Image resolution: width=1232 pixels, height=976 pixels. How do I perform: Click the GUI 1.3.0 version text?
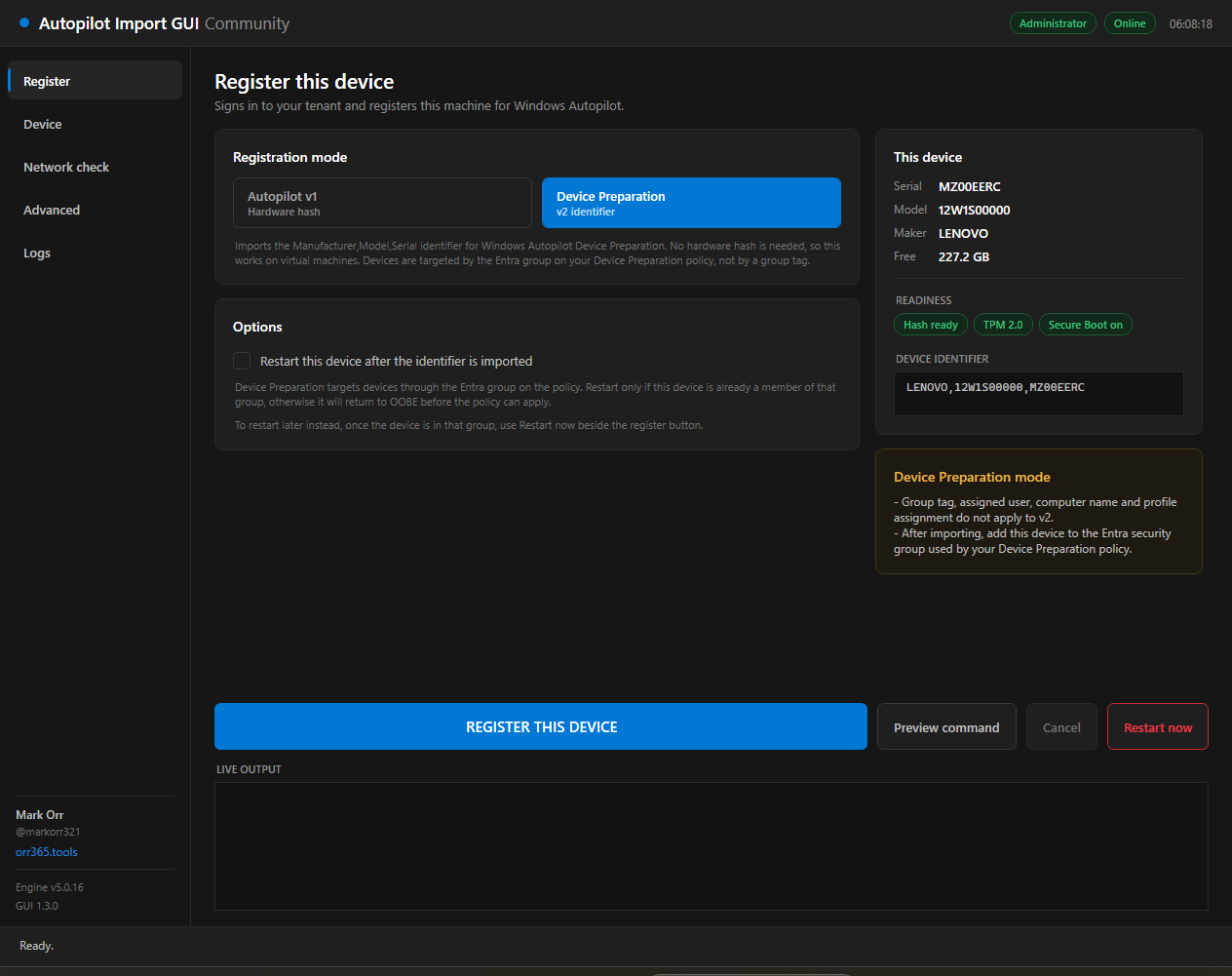pyautogui.click(x=37, y=906)
